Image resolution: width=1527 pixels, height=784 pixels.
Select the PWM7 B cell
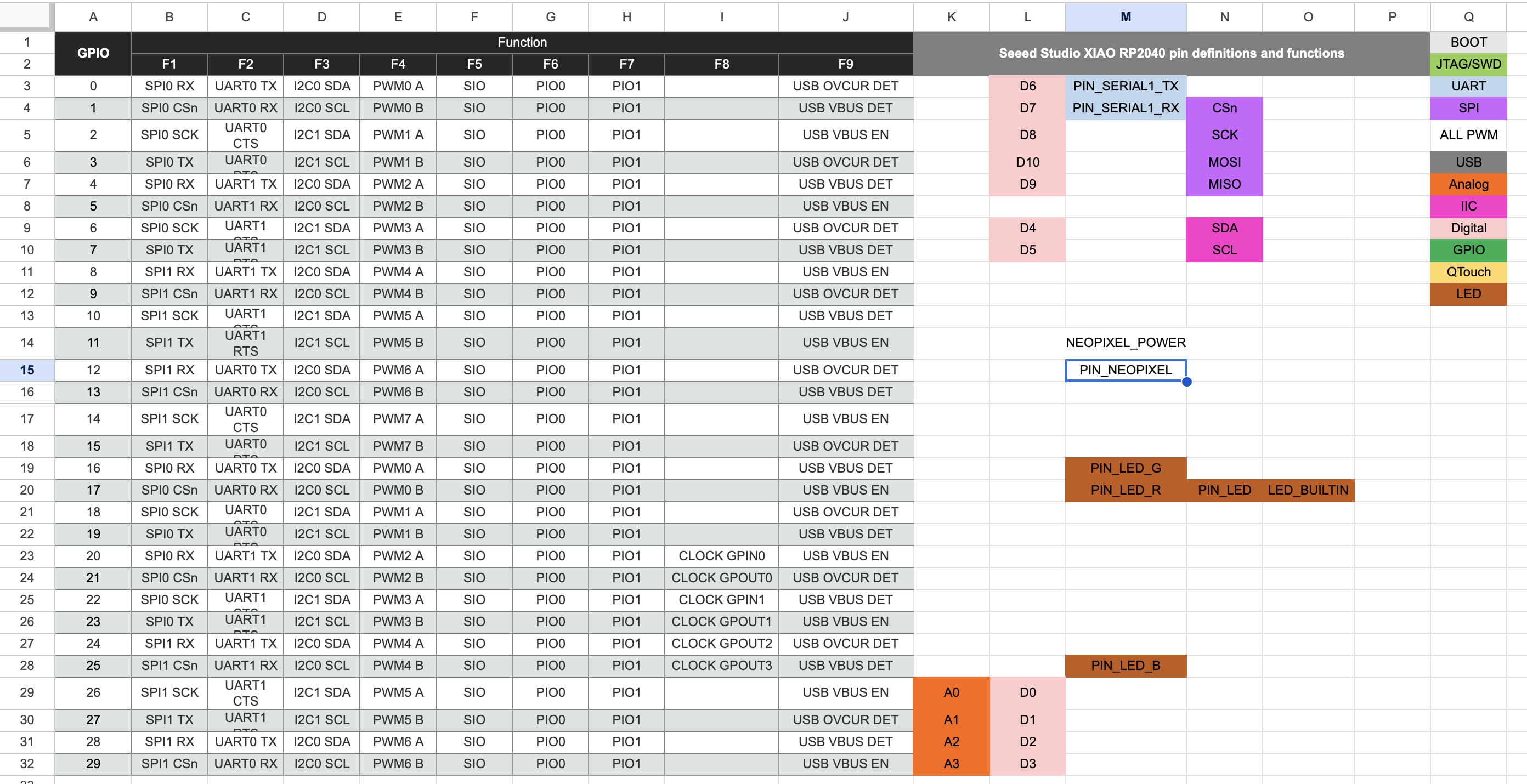pyautogui.click(x=398, y=447)
